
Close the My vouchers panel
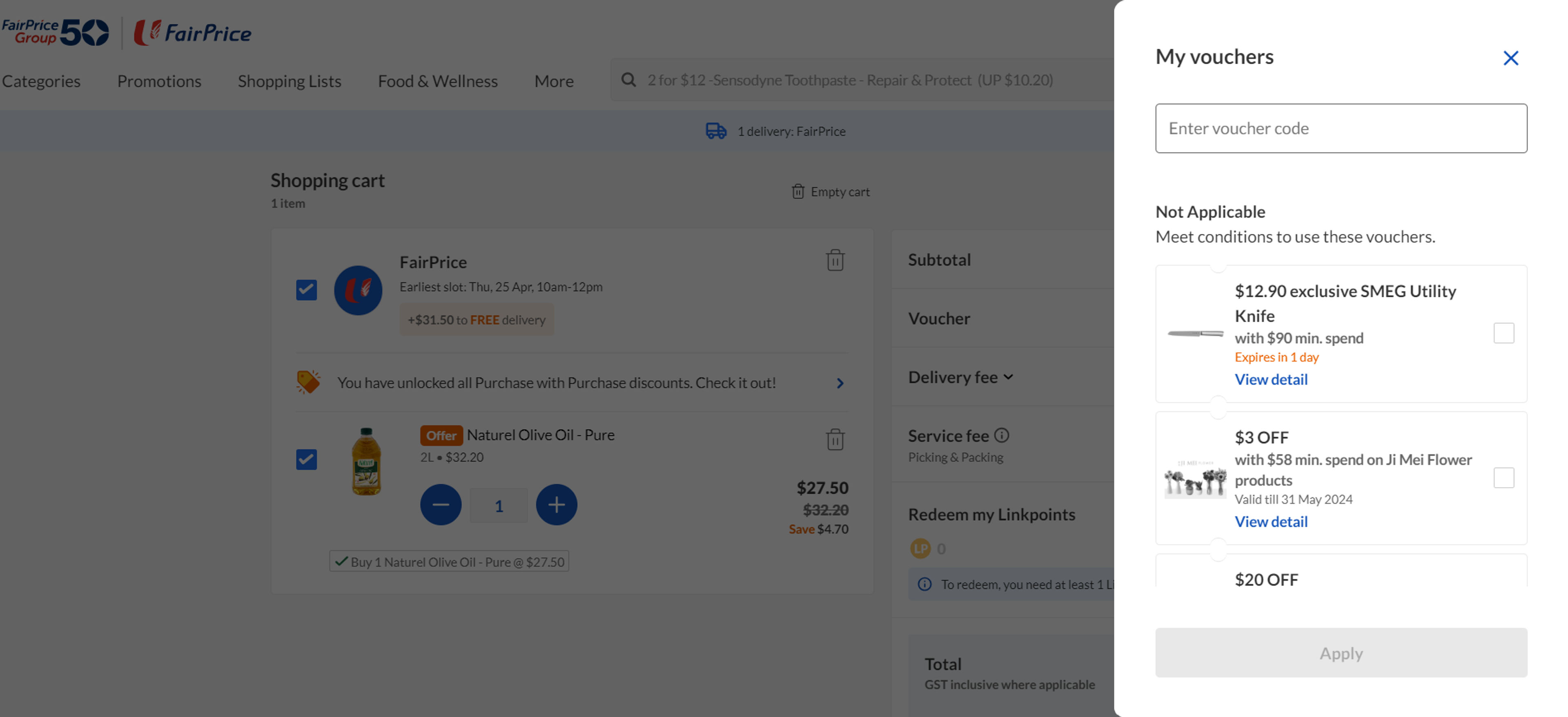[x=1510, y=58]
